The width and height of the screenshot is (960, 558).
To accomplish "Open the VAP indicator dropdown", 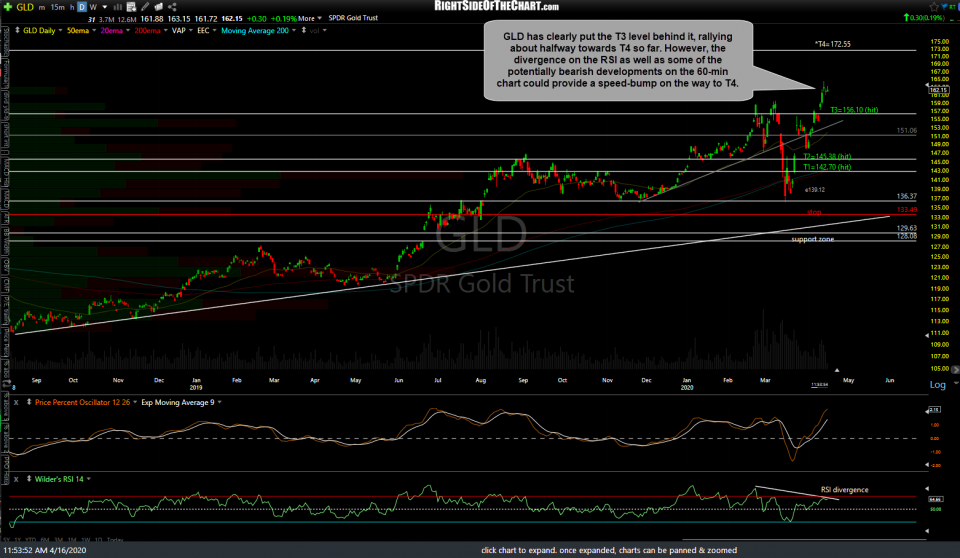I will tap(190, 31).
